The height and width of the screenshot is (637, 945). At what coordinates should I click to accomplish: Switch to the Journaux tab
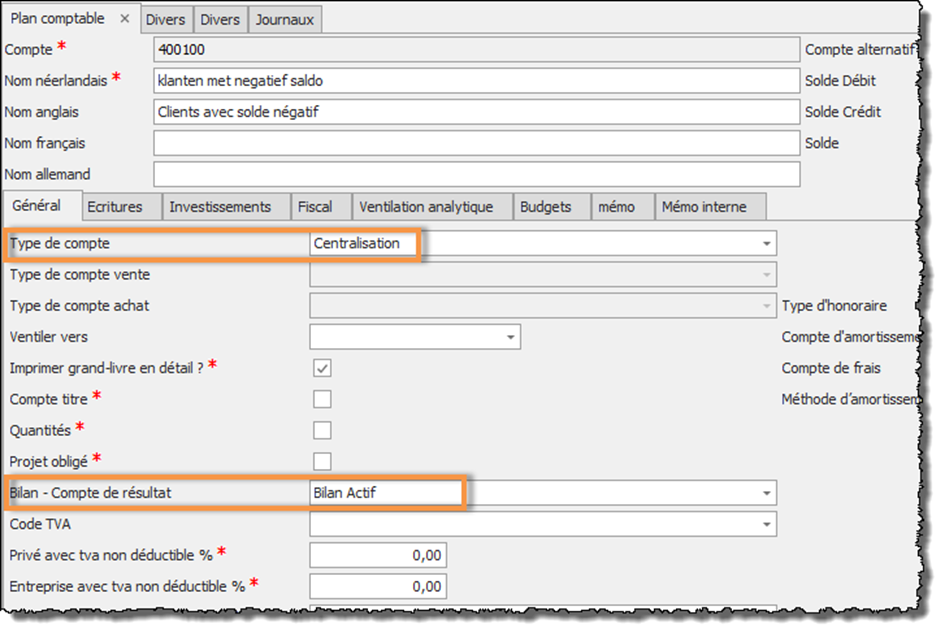pyautogui.click(x=284, y=20)
